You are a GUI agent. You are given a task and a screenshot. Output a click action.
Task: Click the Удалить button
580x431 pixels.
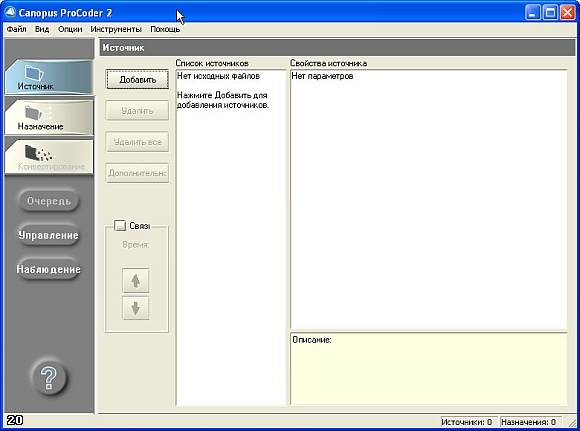138,111
